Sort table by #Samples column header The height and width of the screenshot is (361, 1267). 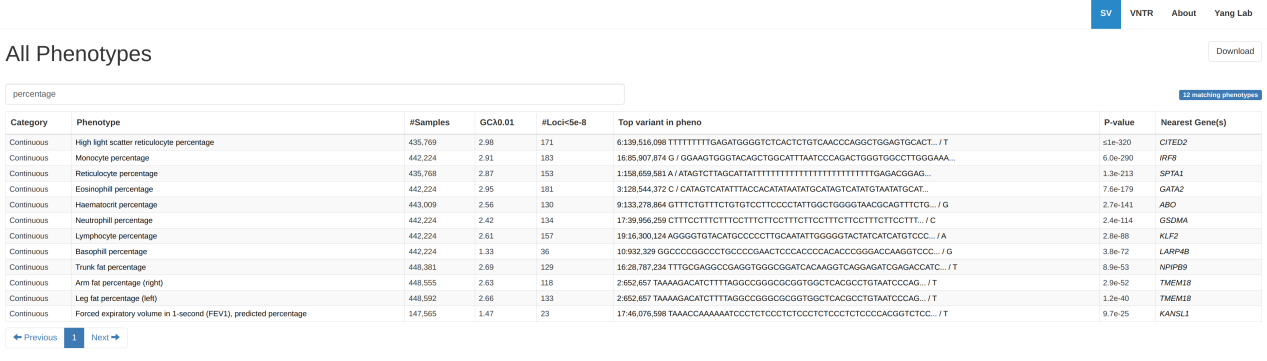point(429,122)
